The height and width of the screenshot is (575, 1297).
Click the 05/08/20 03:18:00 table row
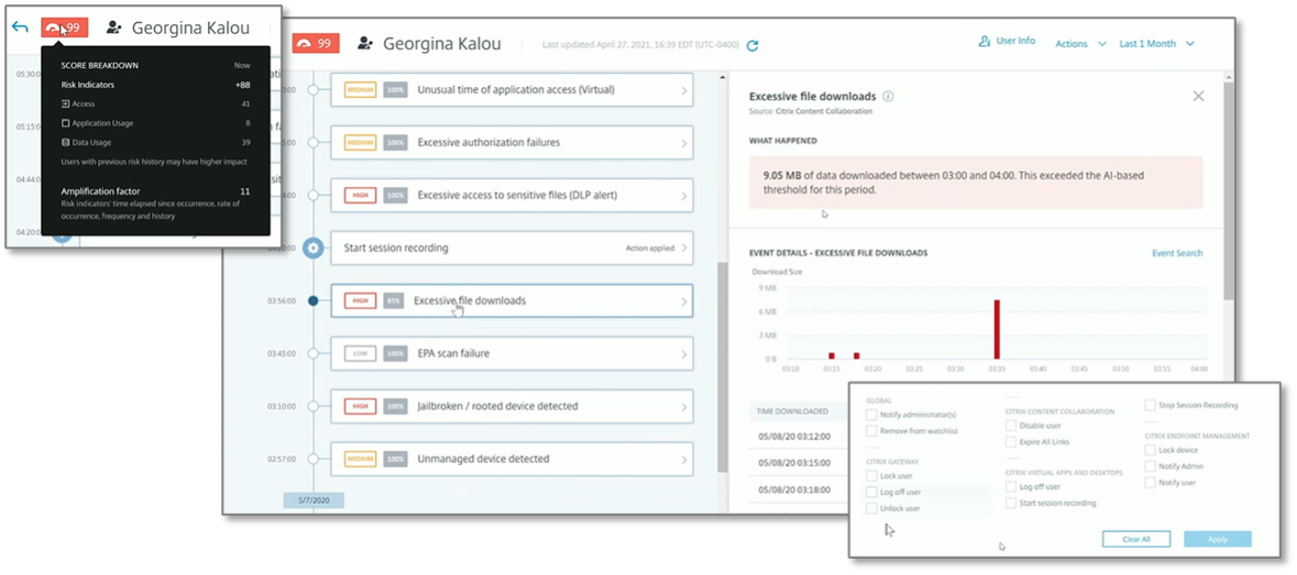(799, 489)
